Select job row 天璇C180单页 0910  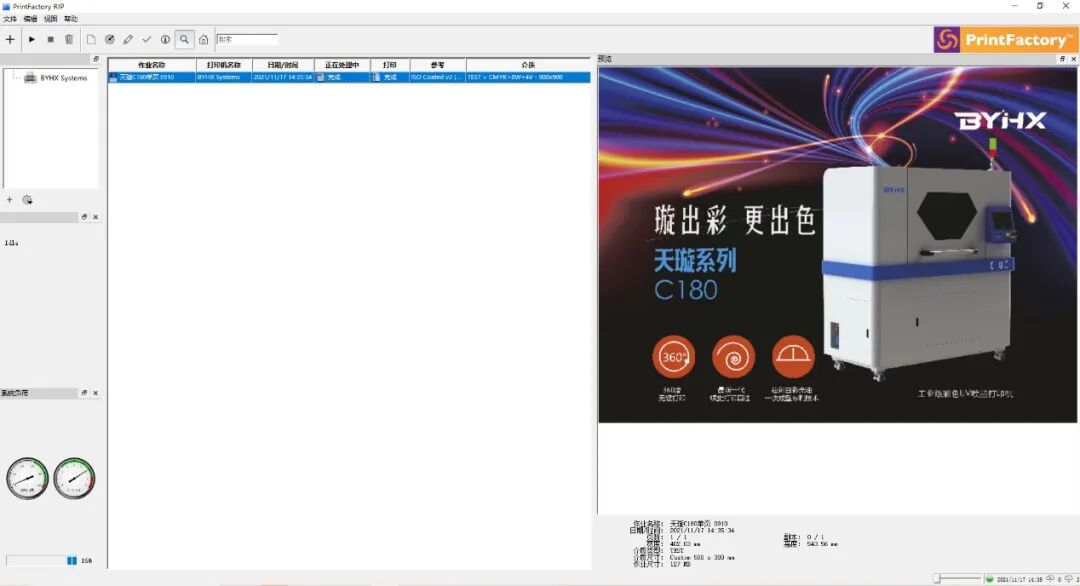pos(349,77)
